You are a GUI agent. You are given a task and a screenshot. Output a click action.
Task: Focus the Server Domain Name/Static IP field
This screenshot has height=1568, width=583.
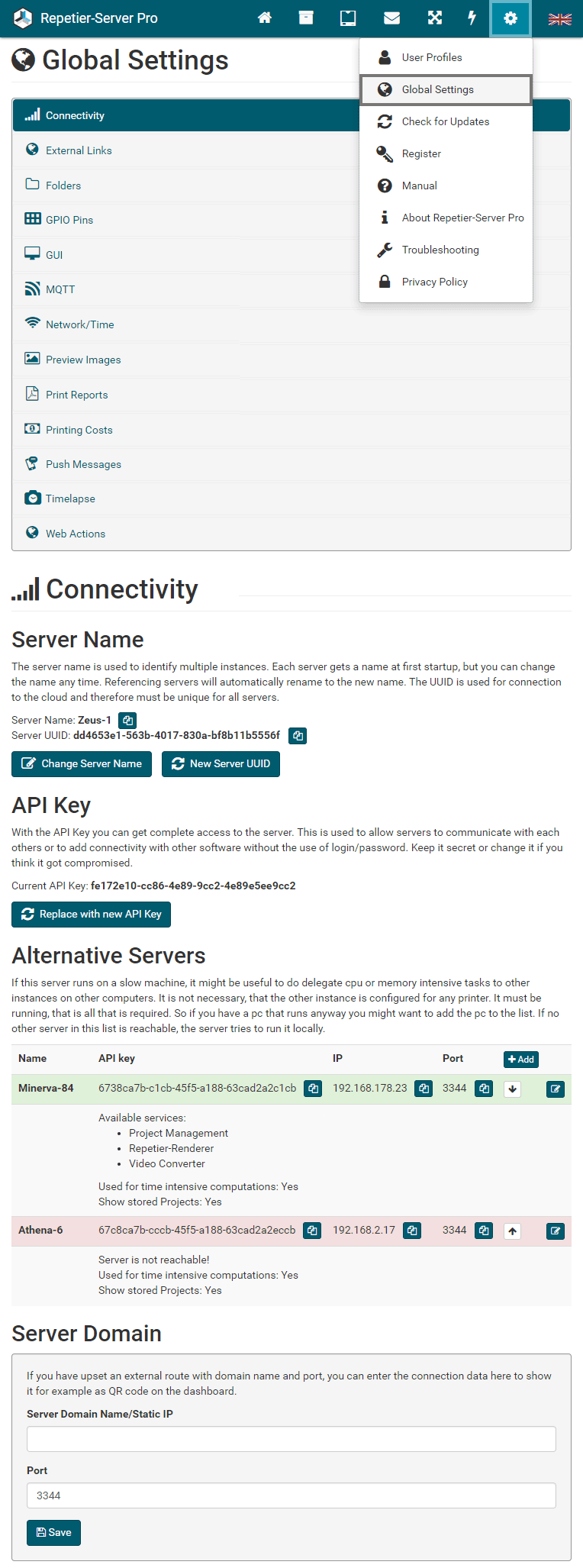(291, 1439)
